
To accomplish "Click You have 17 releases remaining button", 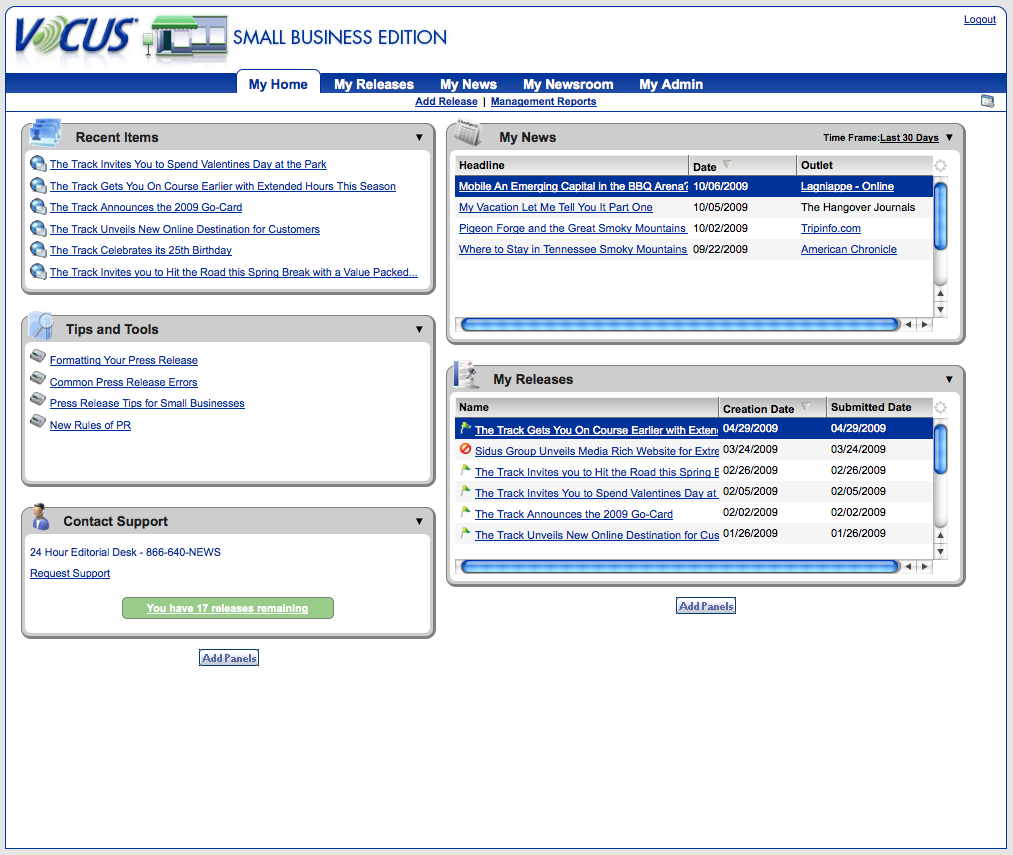I will coord(227,608).
